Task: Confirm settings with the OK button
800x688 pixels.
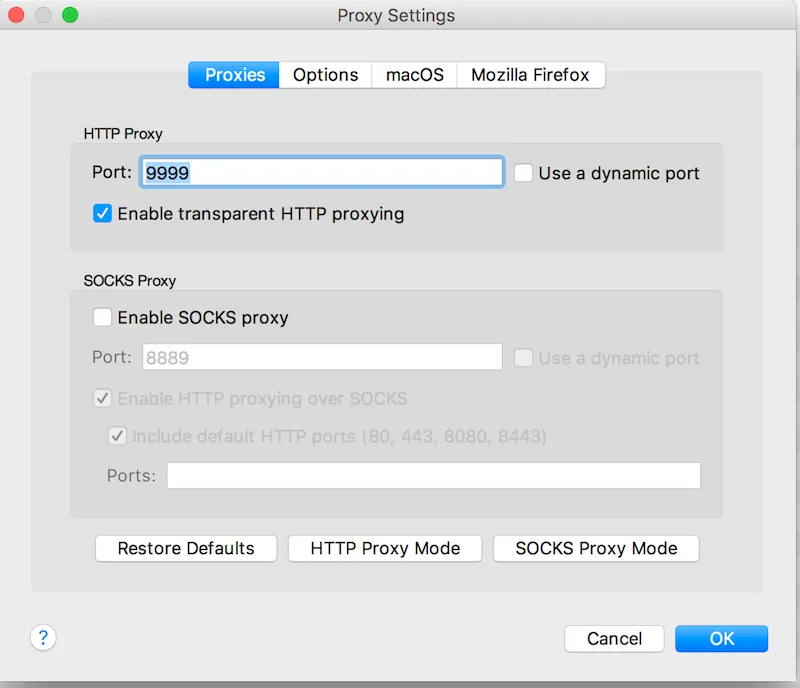Action: pos(722,638)
